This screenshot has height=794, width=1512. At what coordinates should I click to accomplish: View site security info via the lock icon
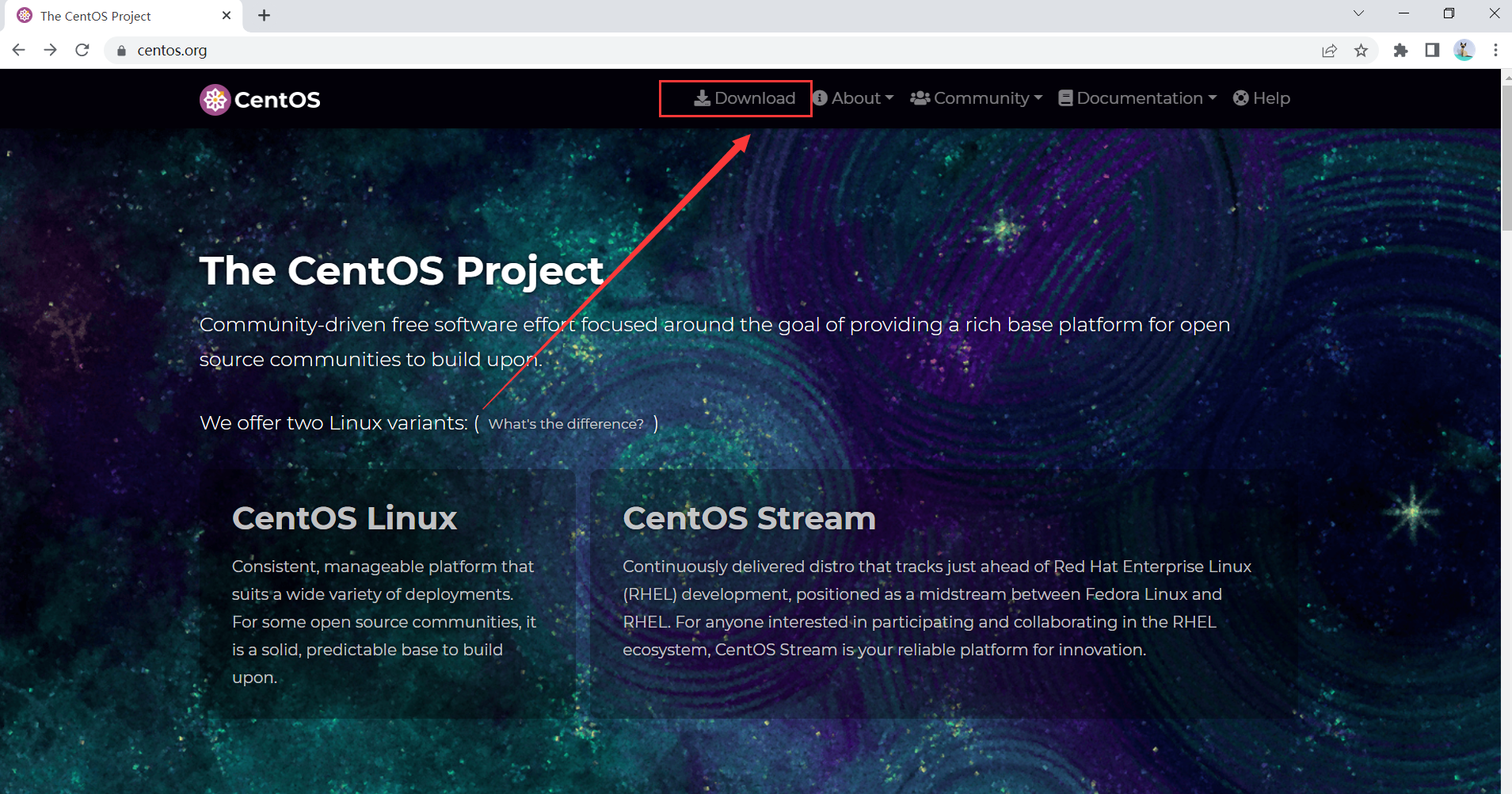pos(121,51)
